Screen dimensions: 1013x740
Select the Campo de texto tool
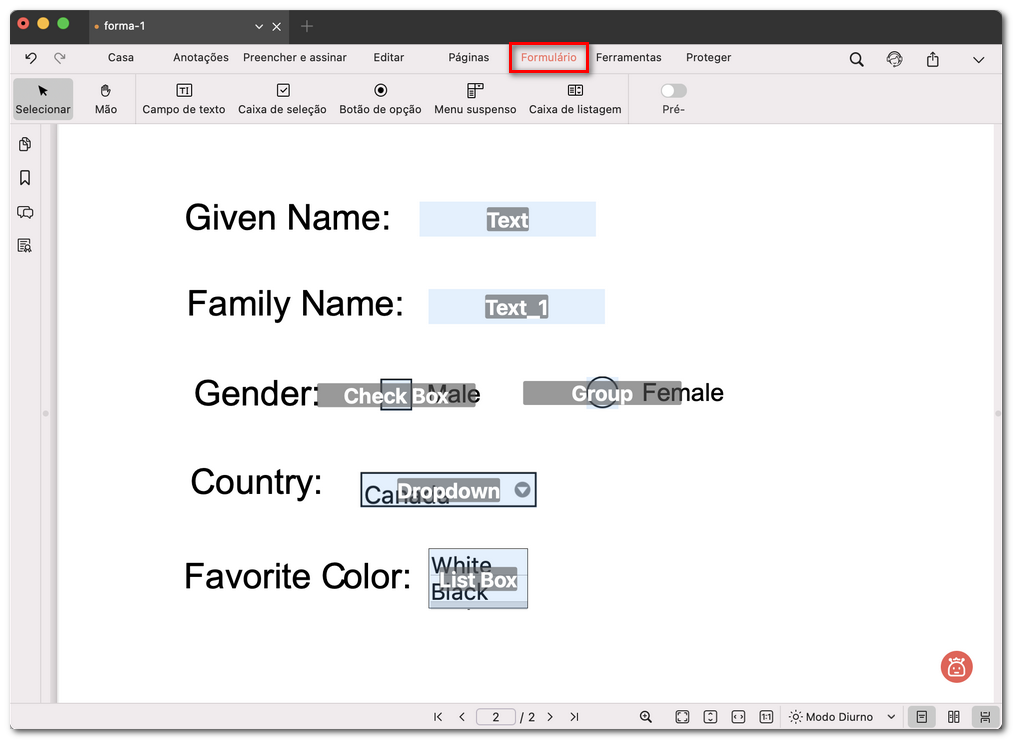click(184, 98)
